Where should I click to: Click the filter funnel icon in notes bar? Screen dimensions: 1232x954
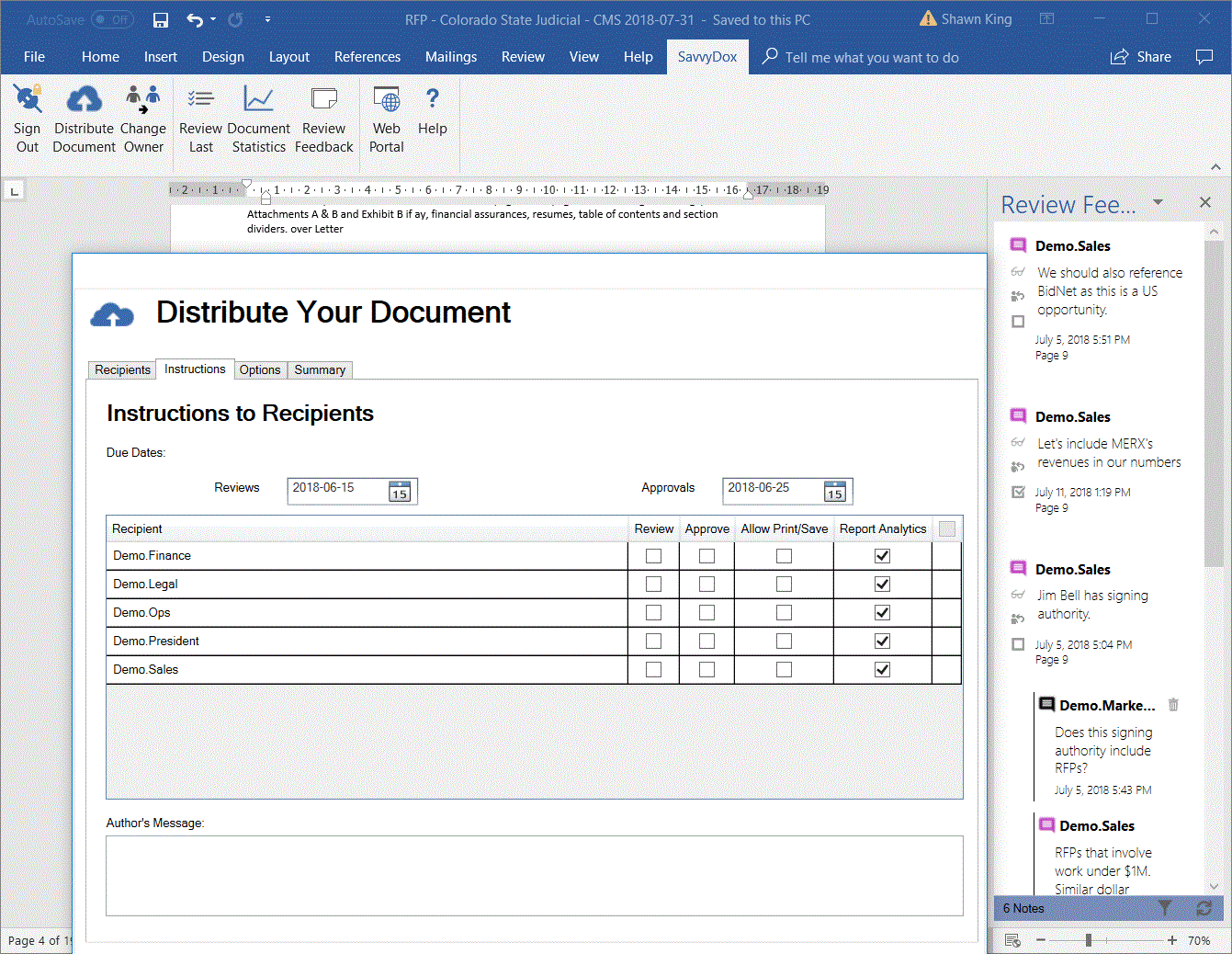click(x=1165, y=908)
